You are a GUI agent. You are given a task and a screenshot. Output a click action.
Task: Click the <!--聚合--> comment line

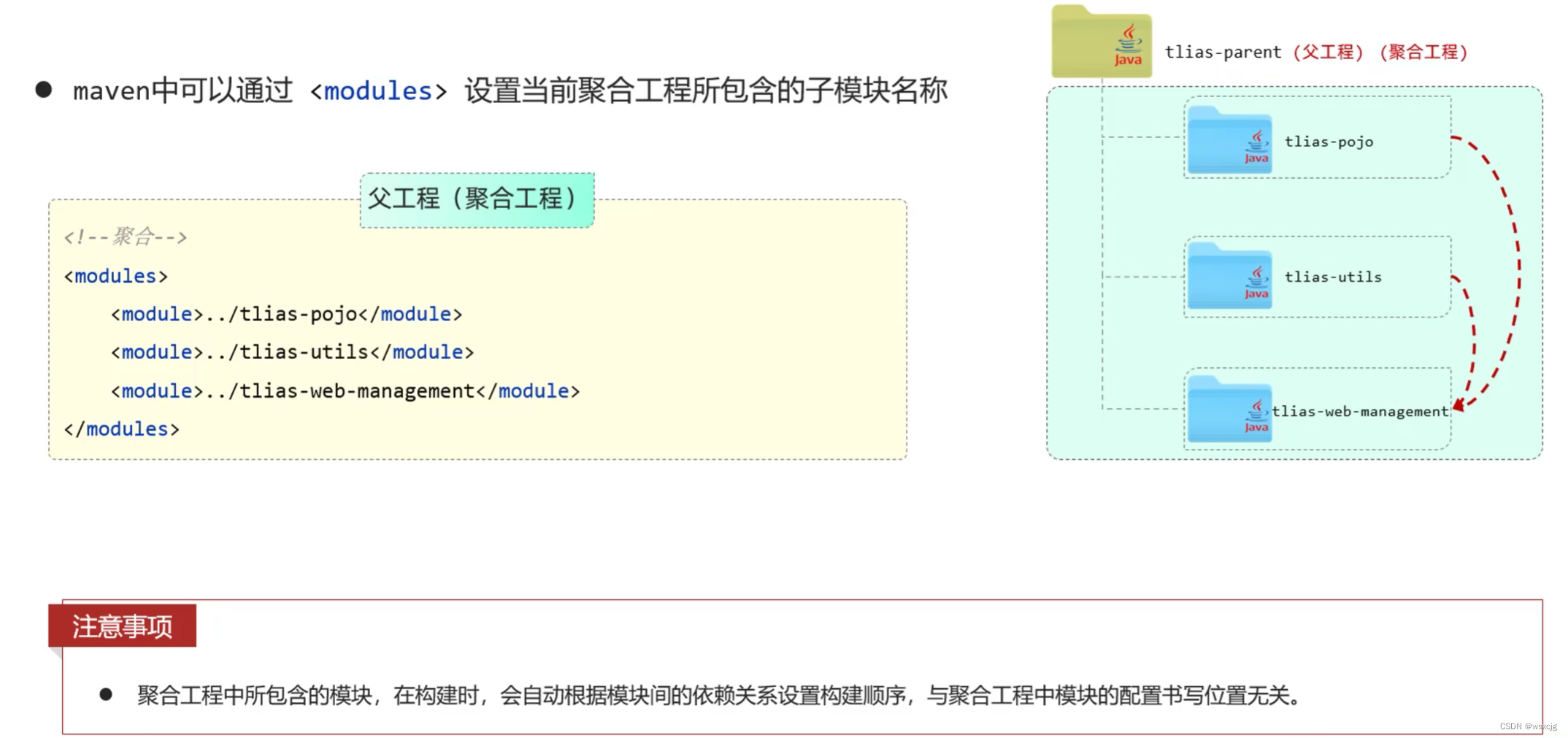coord(126,237)
